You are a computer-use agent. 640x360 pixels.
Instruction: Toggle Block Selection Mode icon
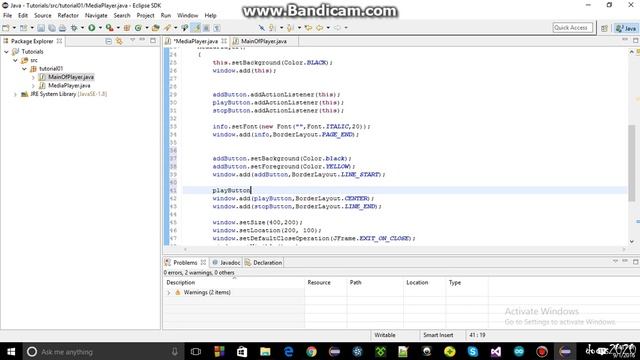pos(207,28)
